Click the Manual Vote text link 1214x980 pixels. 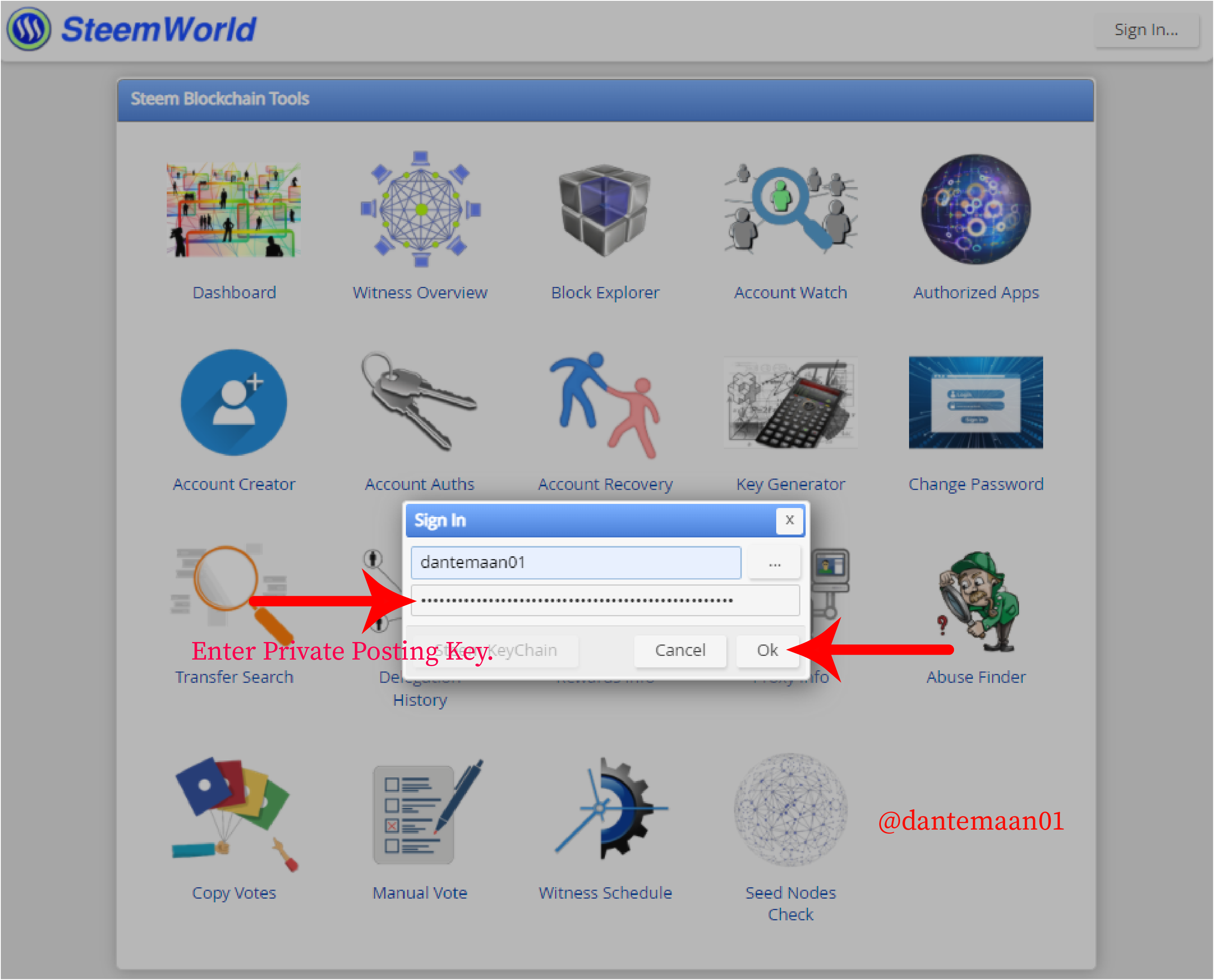coord(420,893)
